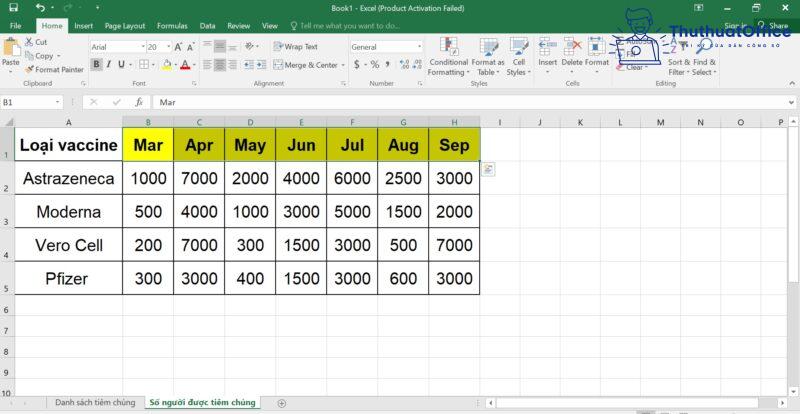Decrease font size with the small A icon
The width and height of the screenshot is (800, 414).
coord(190,47)
